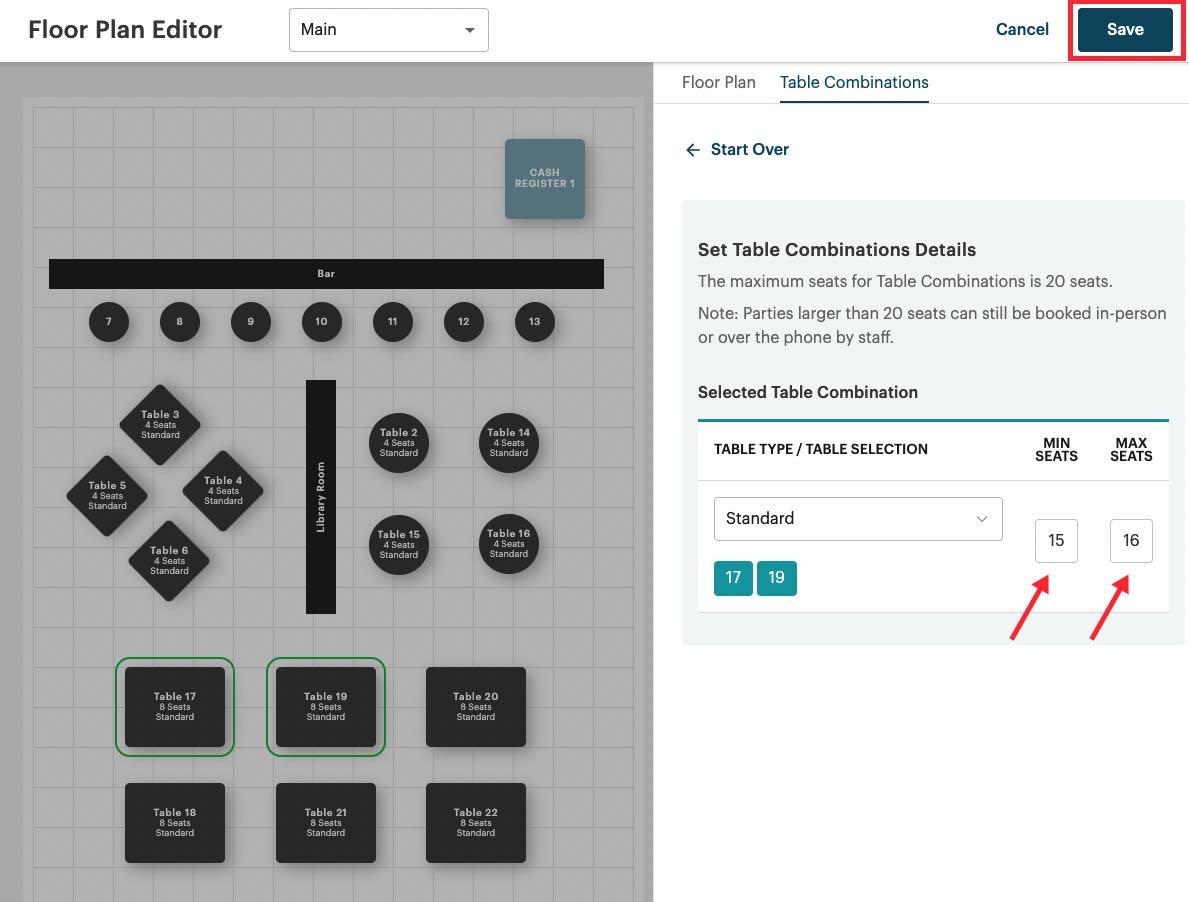Screen dimensions: 1189x902
Task: Click Table 3 in the dining area
Action: [160, 424]
